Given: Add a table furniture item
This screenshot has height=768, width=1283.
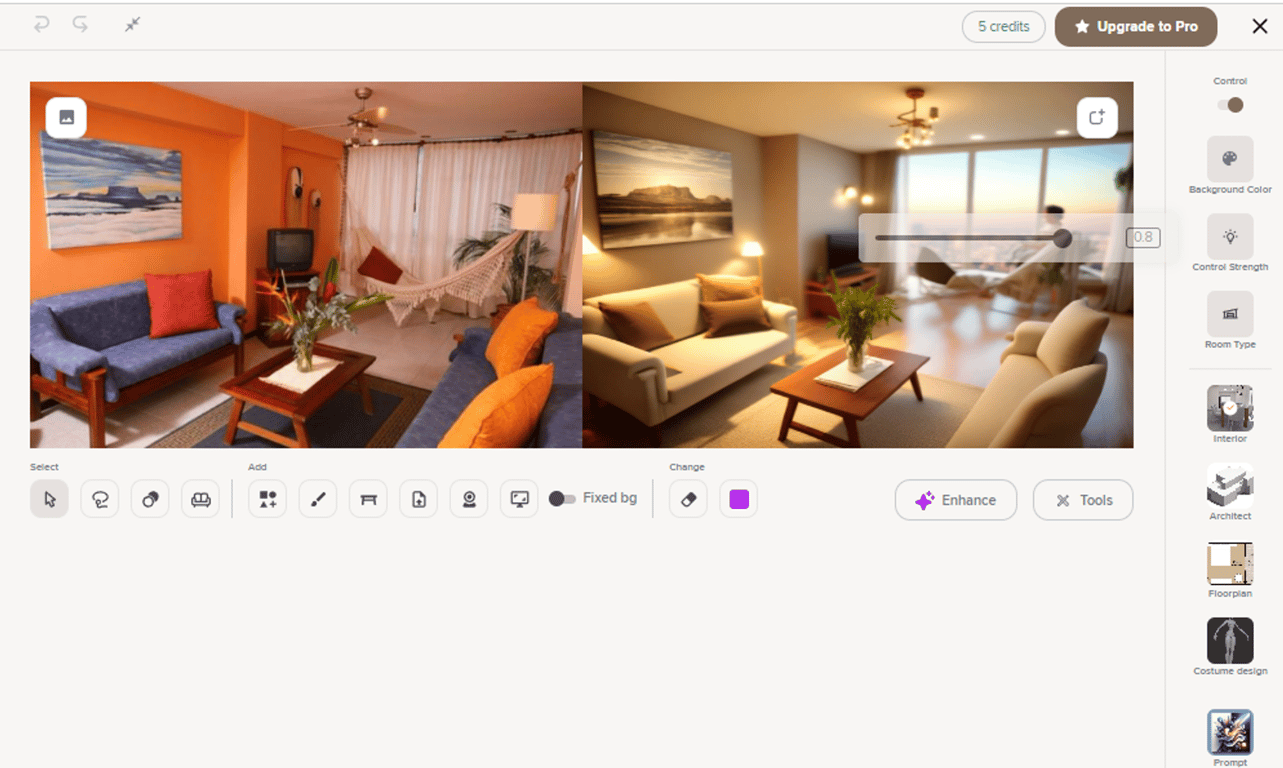Looking at the screenshot, I should point(368,499).
